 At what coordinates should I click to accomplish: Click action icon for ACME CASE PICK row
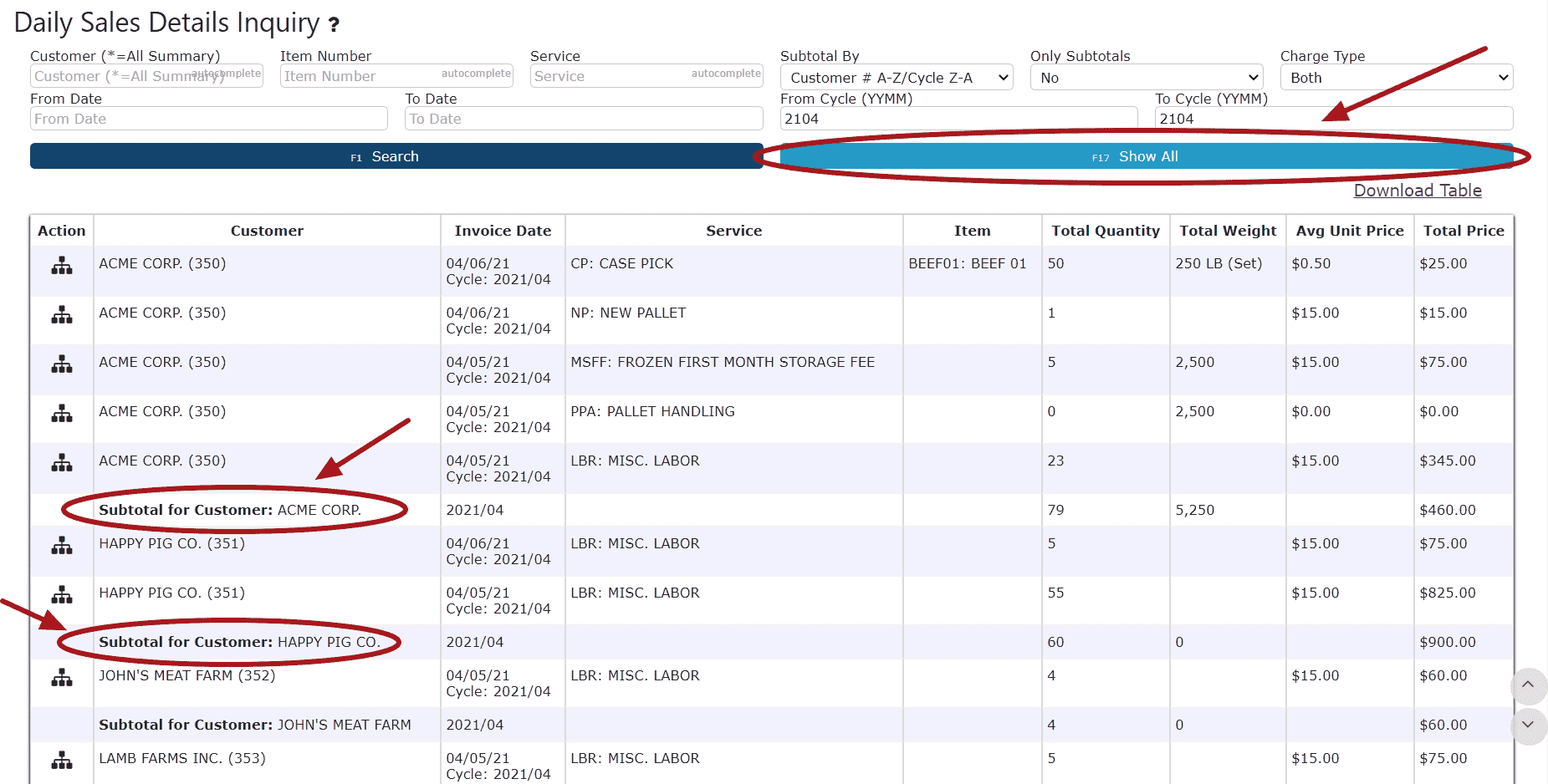pos(62,266)
